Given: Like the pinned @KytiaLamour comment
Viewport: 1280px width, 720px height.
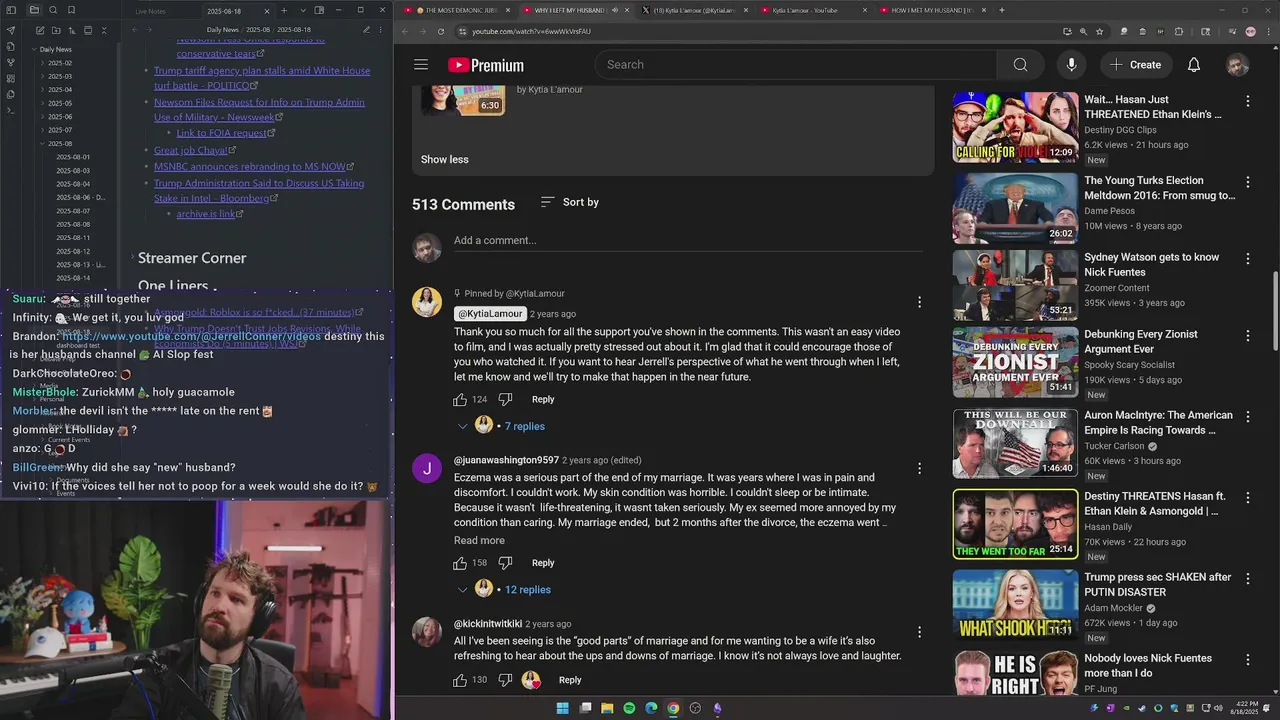Looking at the screenshot, I should [460, 399].
